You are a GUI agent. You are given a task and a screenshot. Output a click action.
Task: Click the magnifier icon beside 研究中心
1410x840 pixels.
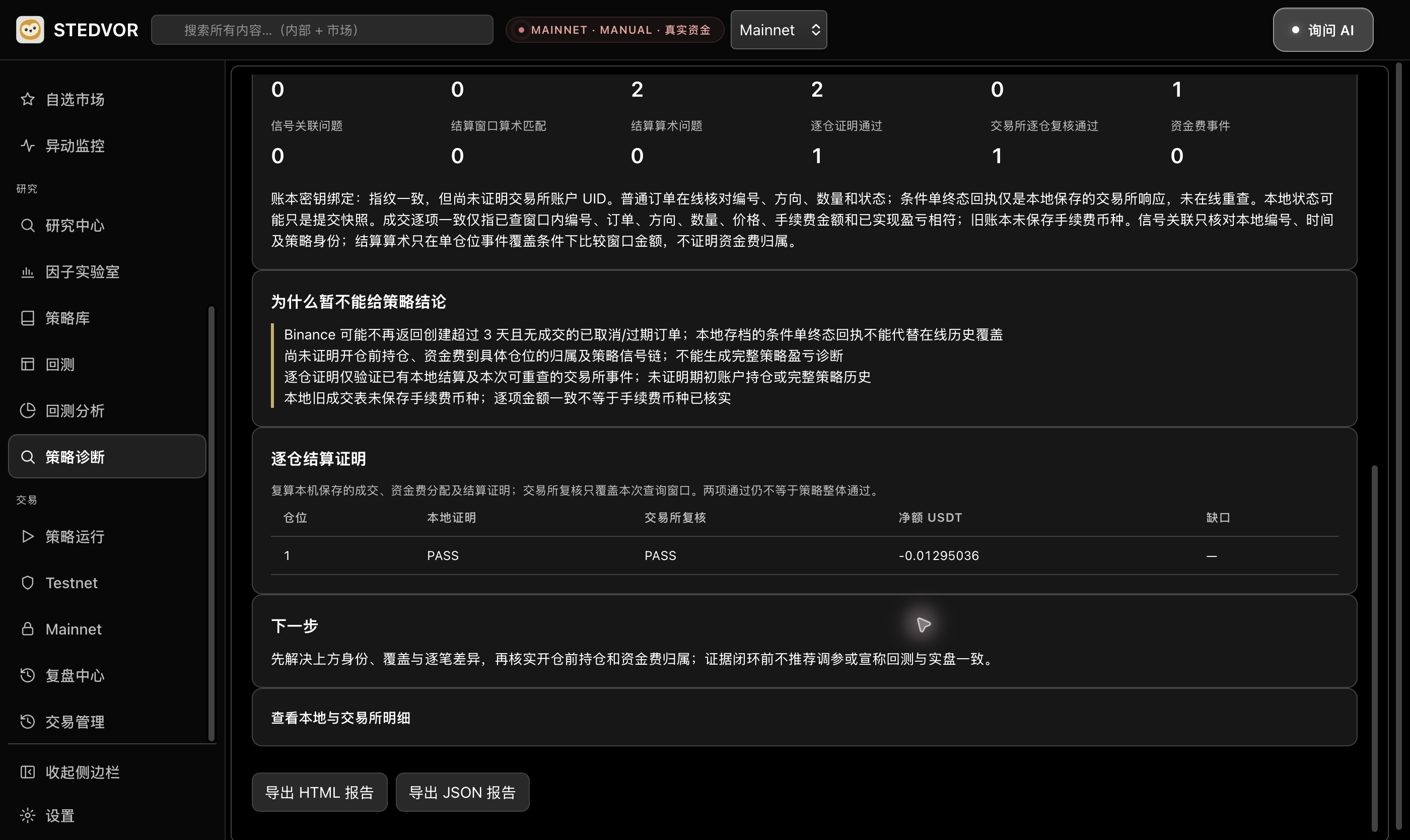tap(27, 225)
